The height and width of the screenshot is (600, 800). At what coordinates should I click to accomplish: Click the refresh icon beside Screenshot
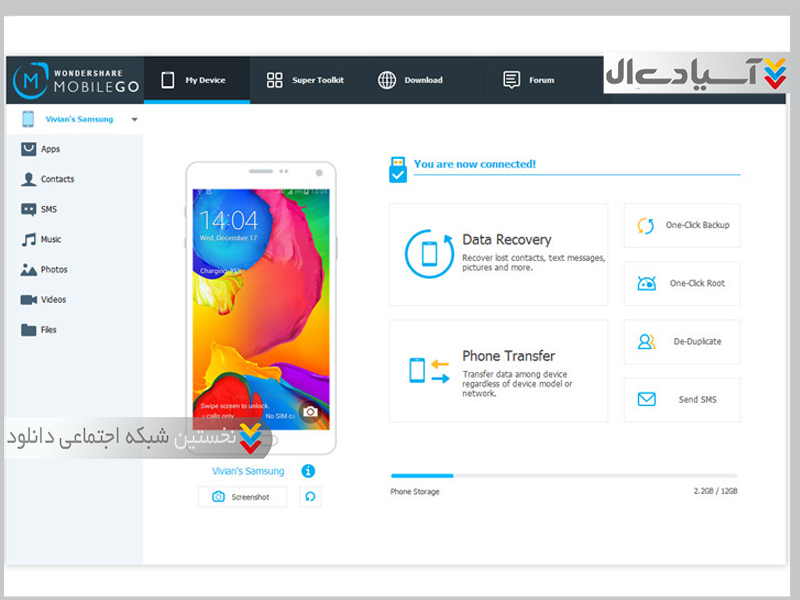(x=310, y=497)
